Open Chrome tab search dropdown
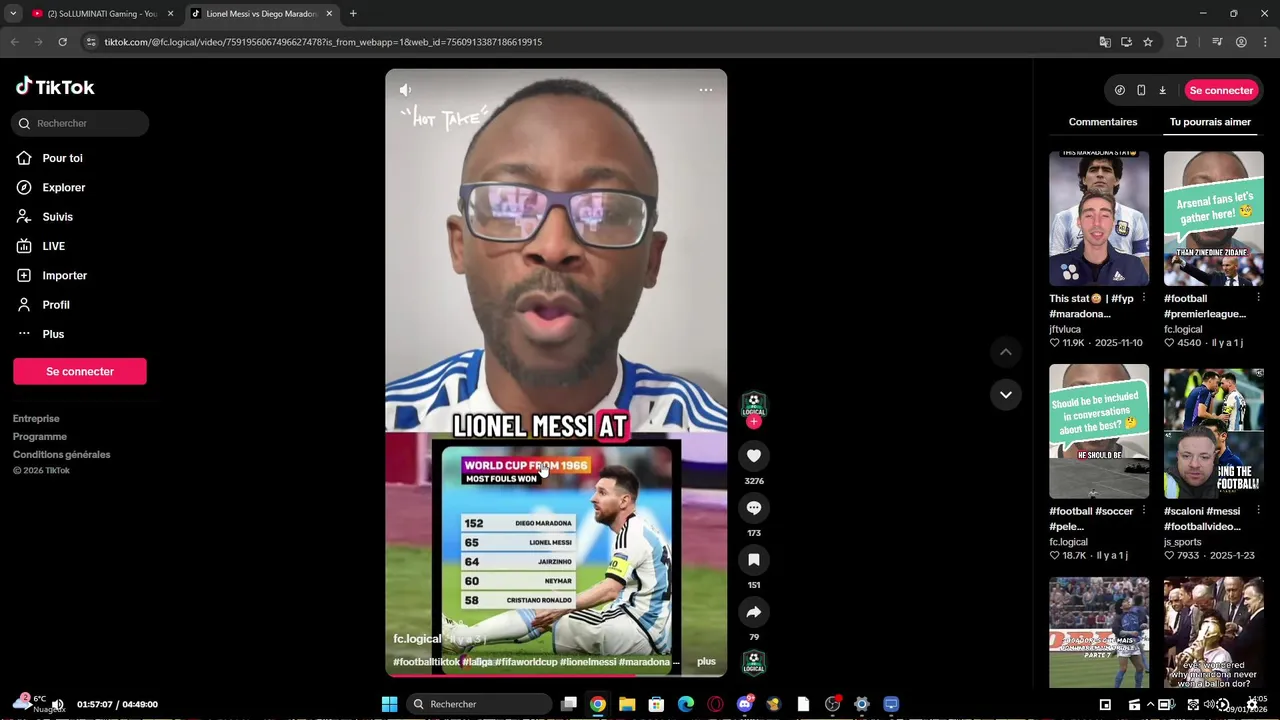This screenshot has width=1280, height=720. point(13,14)
